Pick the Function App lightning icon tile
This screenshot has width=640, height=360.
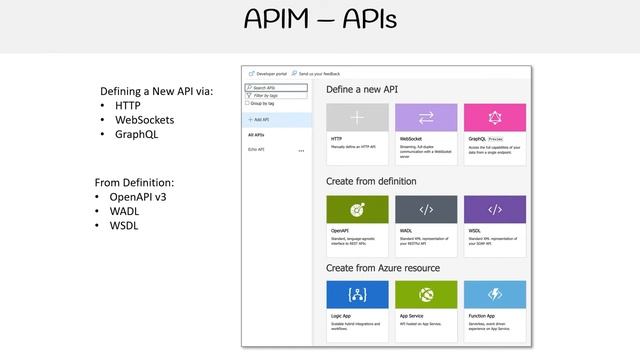point(495,294)
